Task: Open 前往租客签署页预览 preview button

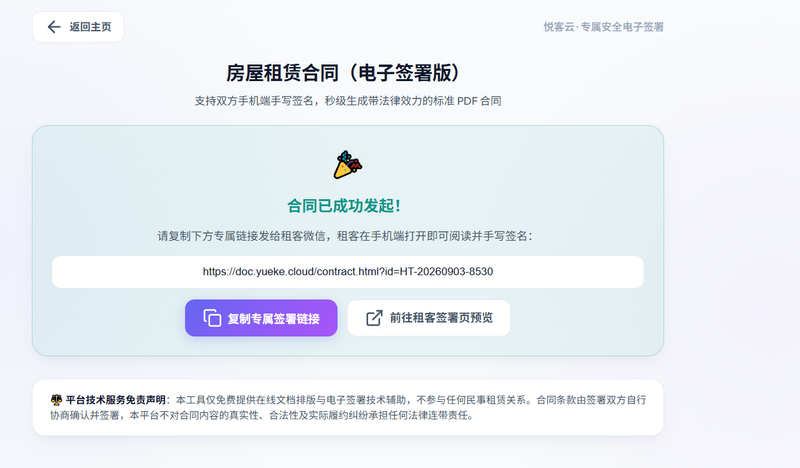Action: click(x=429, y=318)
